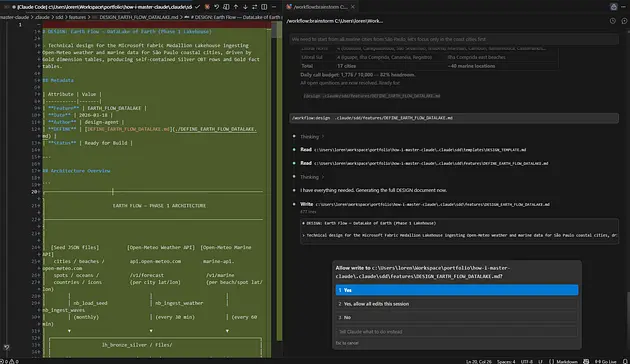
Task: Split the editor using the split layout icon
Action: point(264,7)
